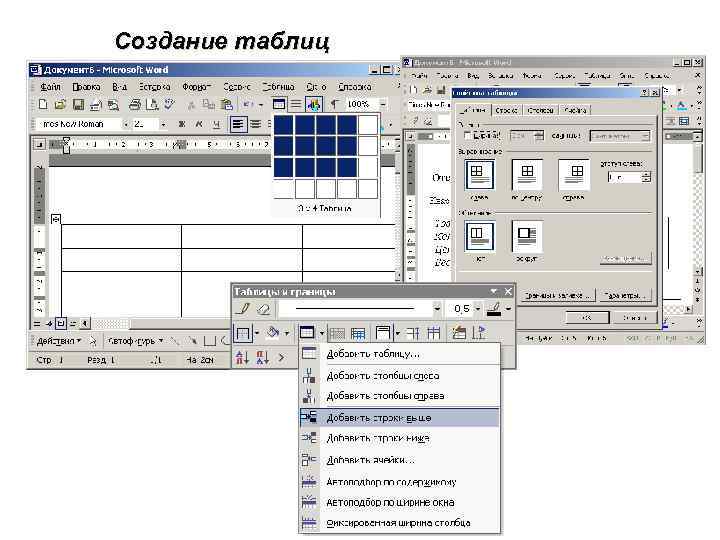The image size is (720, 540).
Task: Select the Eraser tool in Tables and Borders
Action: (x=264, y=309)
